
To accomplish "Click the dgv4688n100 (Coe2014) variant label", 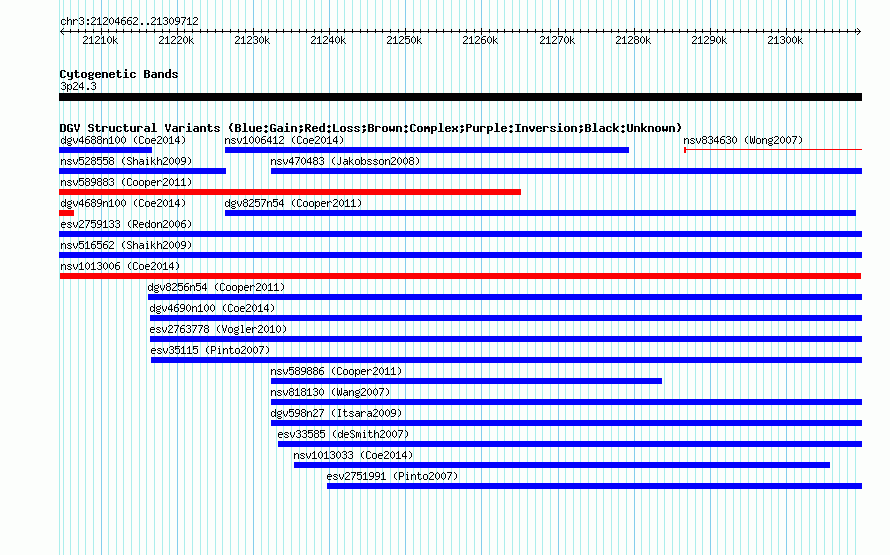I will point(123,140).
